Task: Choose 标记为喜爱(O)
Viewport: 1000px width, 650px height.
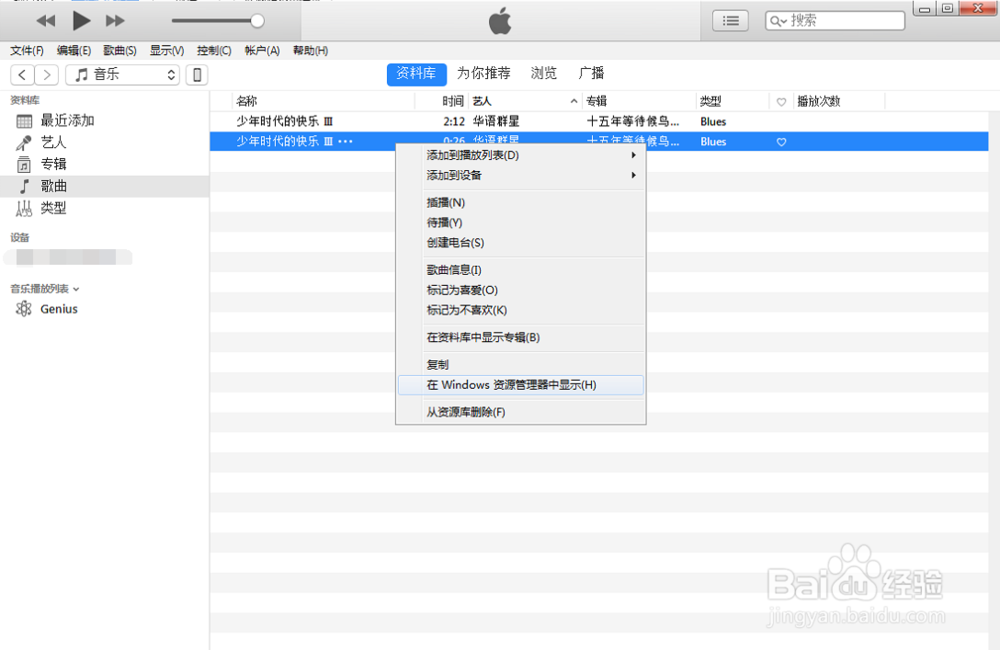Action: click(521, 290)
